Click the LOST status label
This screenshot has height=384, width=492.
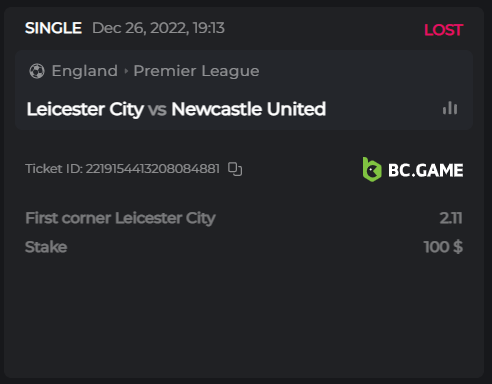pyautogui.click(x=443, y=30)
